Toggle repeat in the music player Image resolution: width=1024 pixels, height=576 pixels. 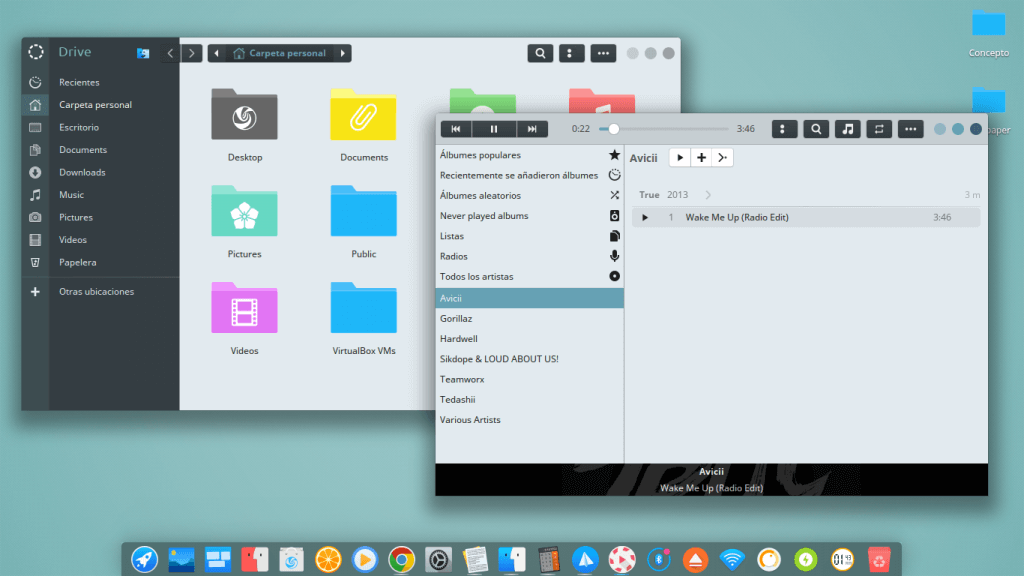[879, 129]
